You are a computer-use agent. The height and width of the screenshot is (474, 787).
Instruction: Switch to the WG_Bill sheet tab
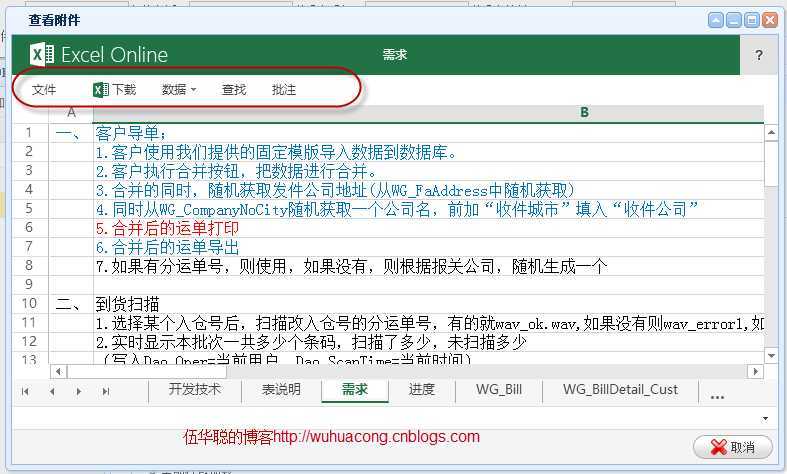click(499, 389)
